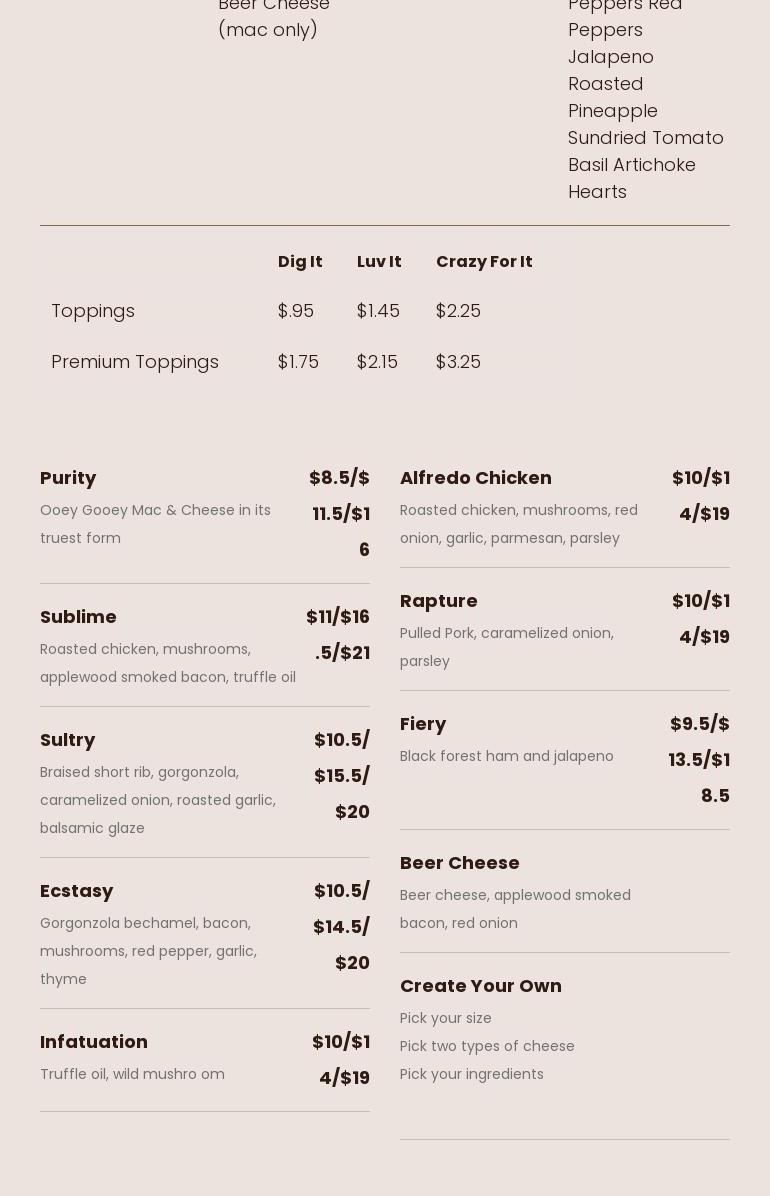Screen dimensions: 770x1196
Task: Select the Luv It column header
Action: (x=379, y=262)
